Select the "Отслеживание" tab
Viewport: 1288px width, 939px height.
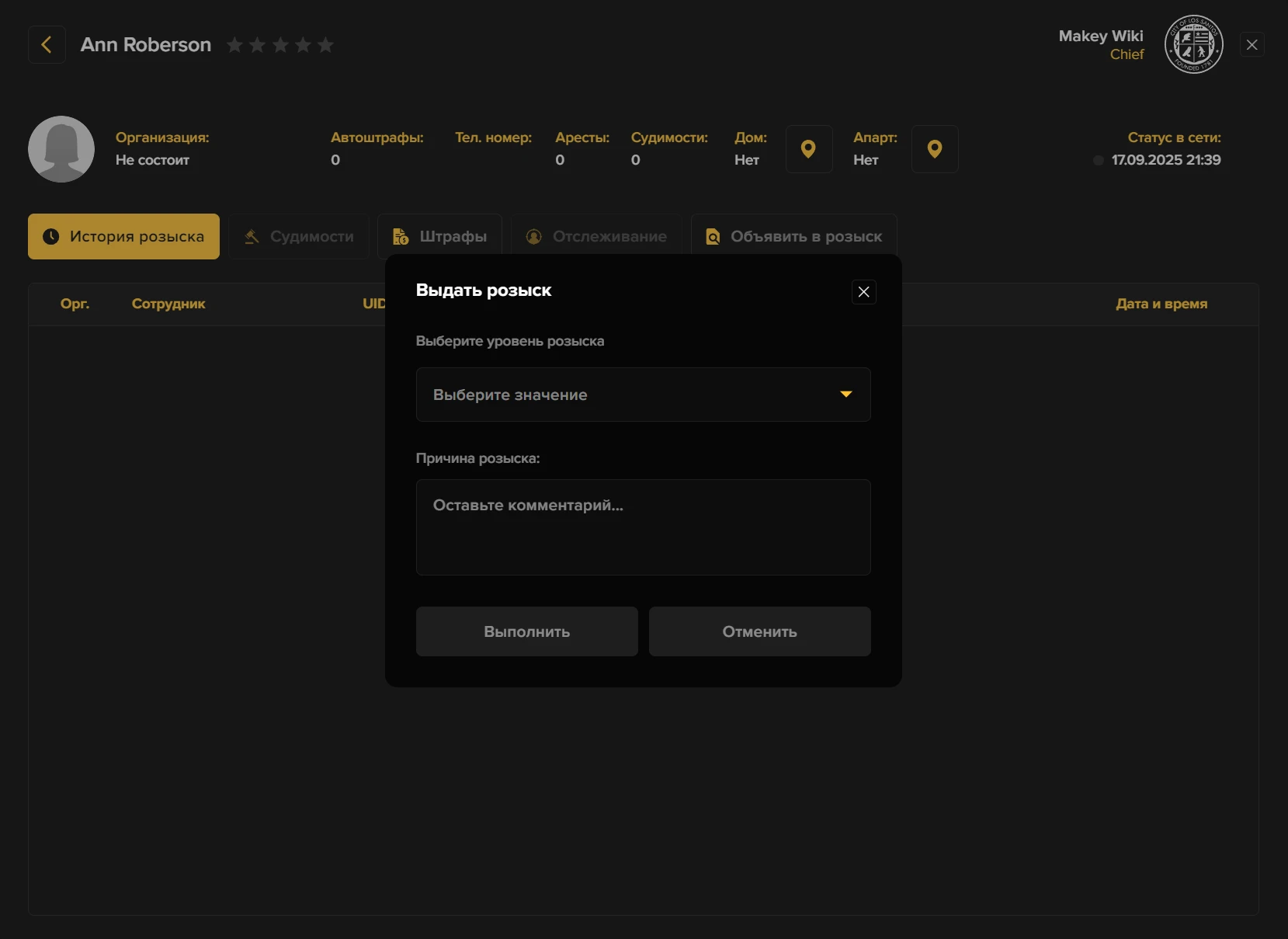coord(596,237)
